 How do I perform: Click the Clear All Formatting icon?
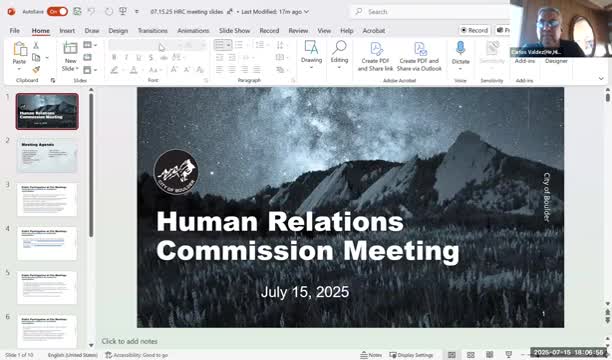200,70
